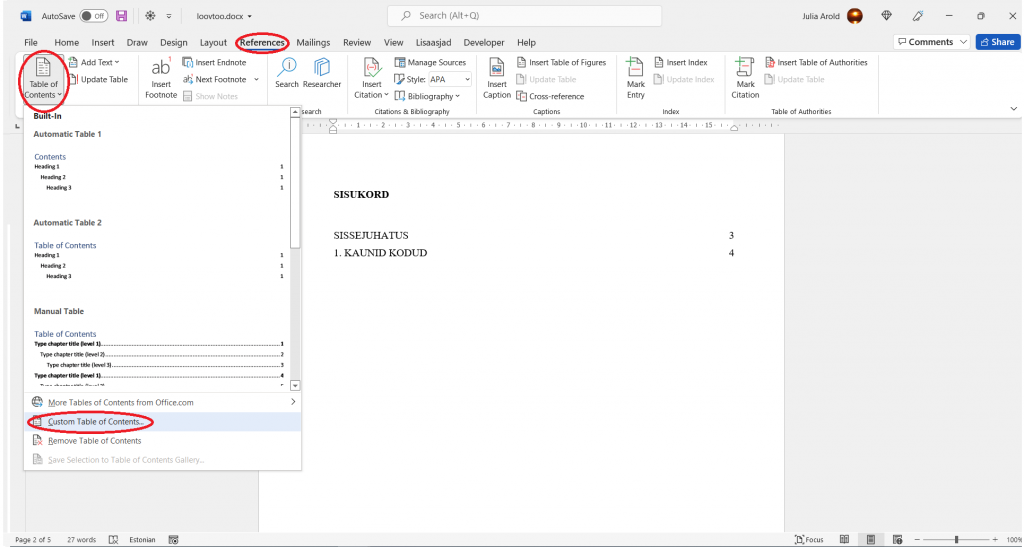Click the 27 words count indicator

(x=82, y=540)
